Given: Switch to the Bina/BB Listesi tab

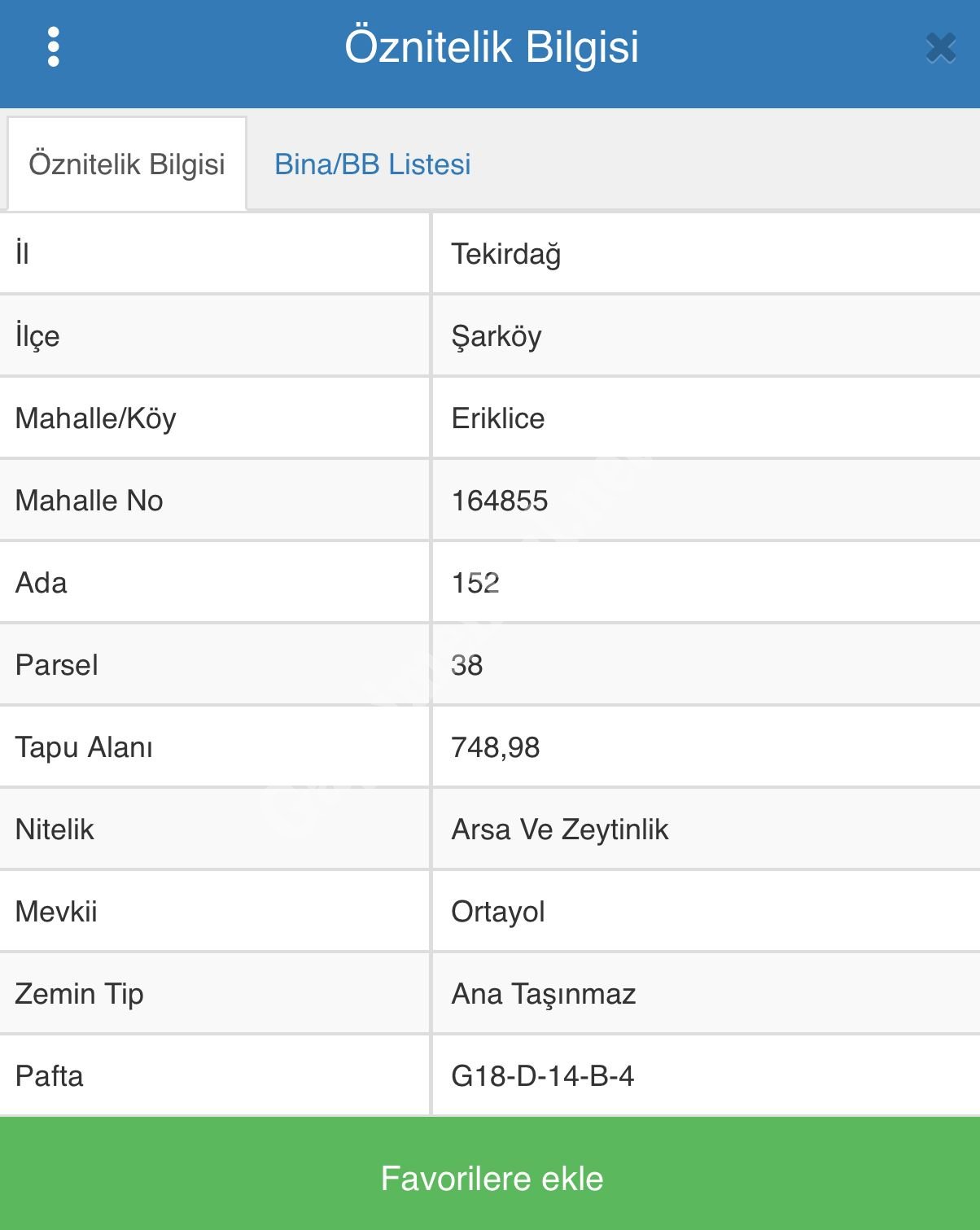Looking at the screenshot, I should pyautogui.click(x=372, y=164).
